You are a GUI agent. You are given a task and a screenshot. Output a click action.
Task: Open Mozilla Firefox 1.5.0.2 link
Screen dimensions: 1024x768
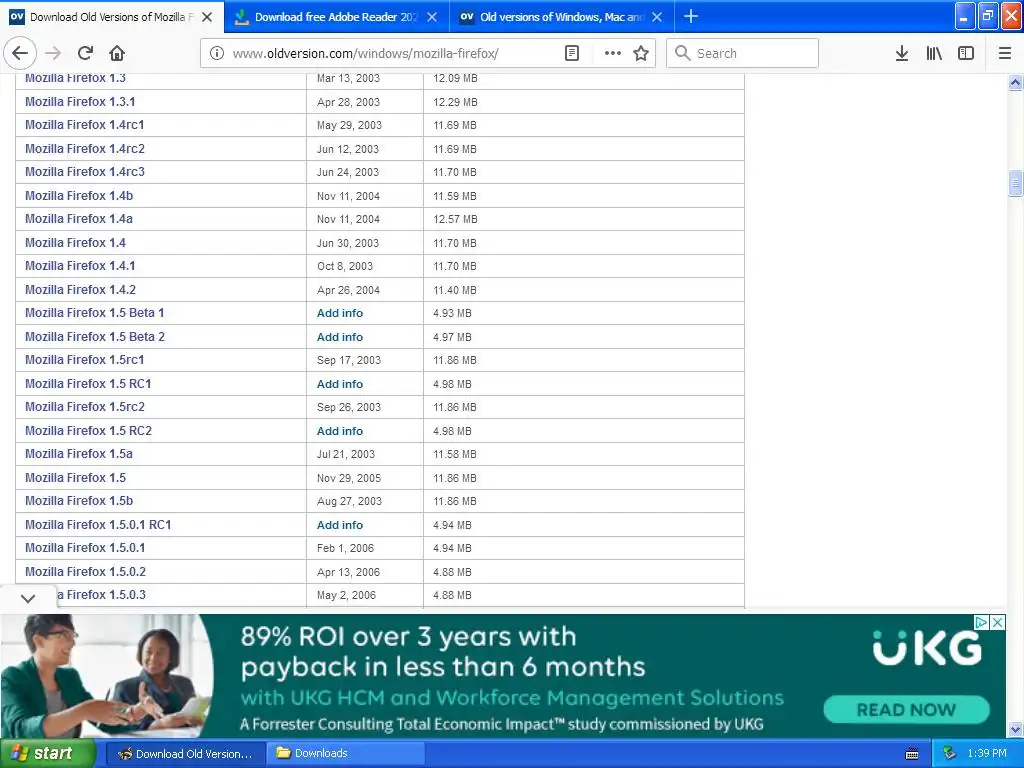[x=85, y=572]
